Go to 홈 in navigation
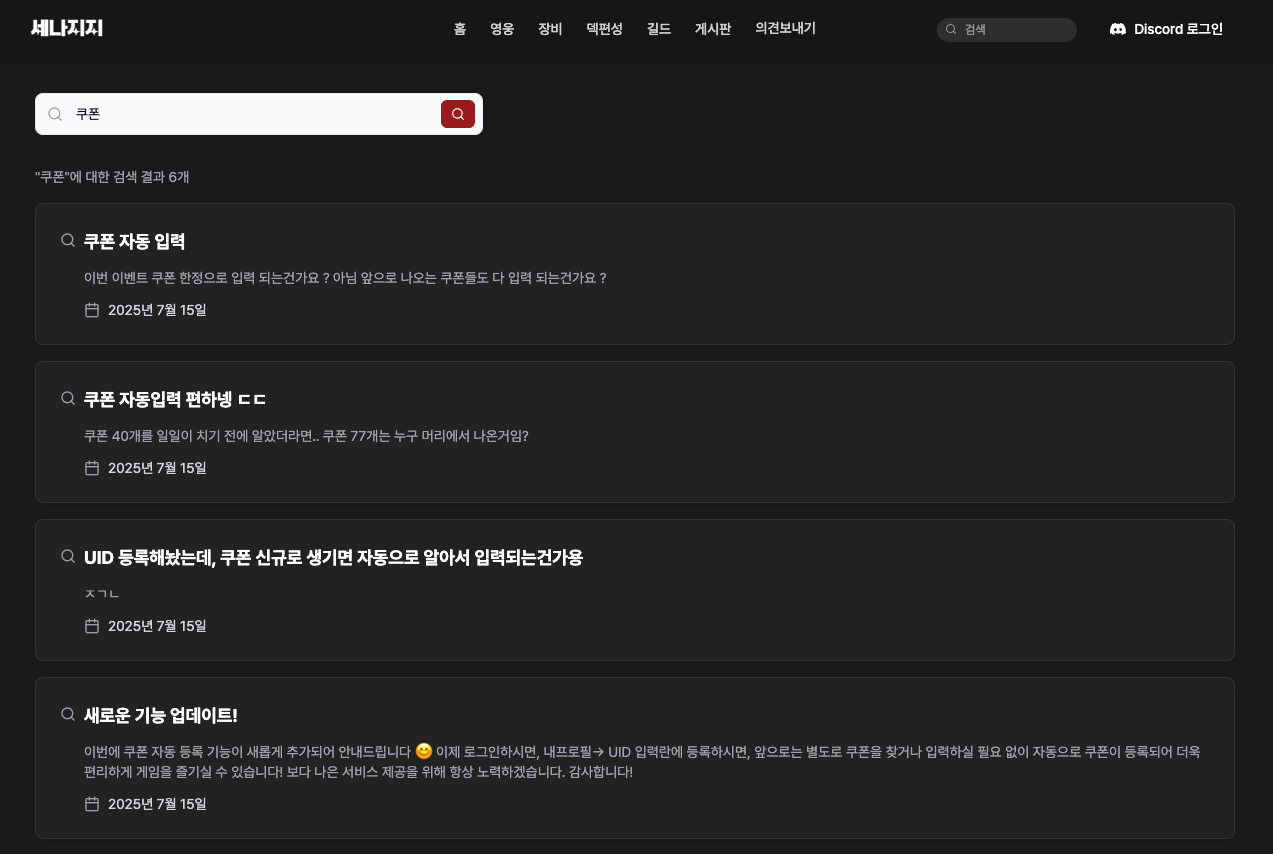Viewport: 1273px width, 854px height. [x=460, y=29]
